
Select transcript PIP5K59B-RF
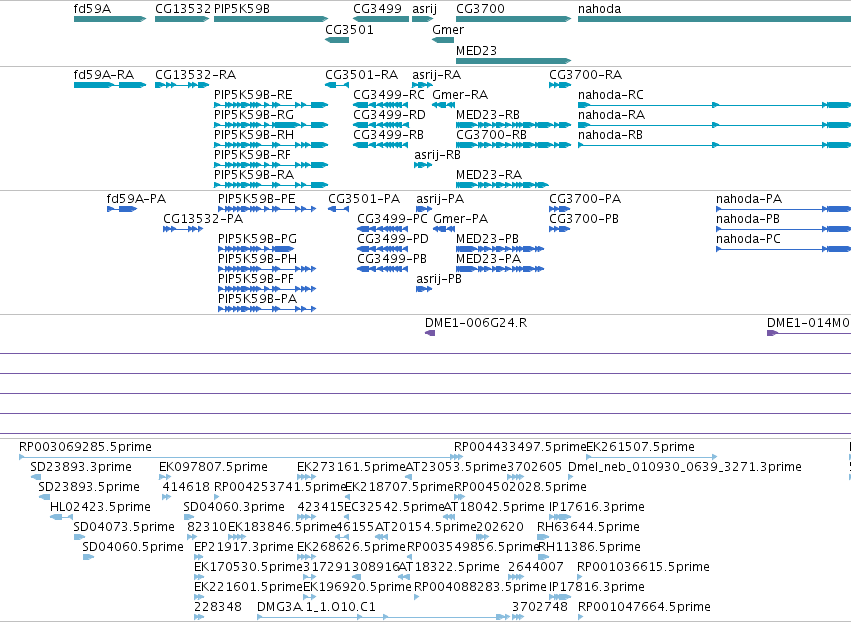(x=252, y=155)
